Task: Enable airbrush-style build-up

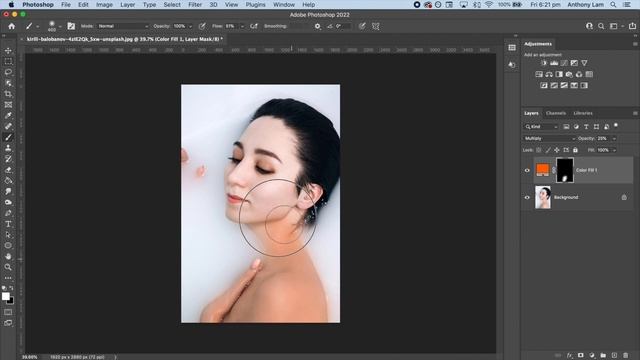Action: point(253,26)
